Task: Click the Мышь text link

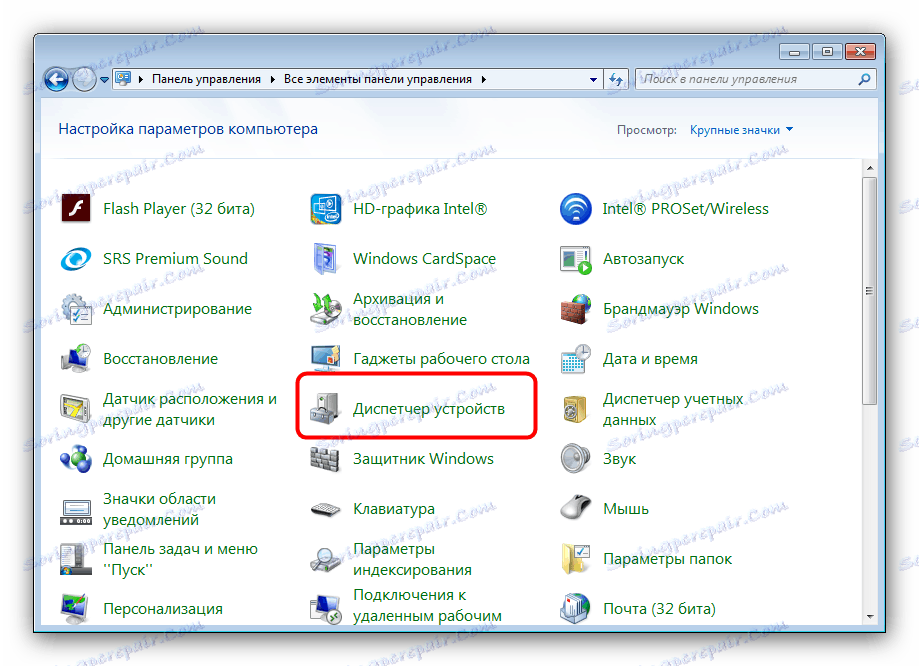Action: (x=626, y=509)
